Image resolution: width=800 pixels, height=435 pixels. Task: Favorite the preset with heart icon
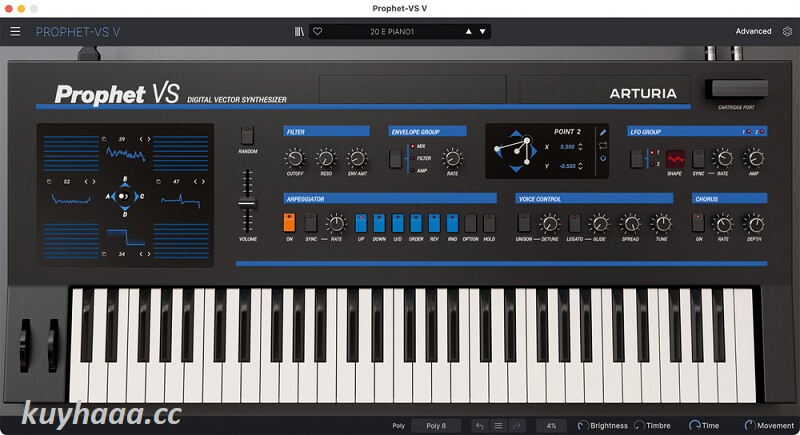coord(317,32)
